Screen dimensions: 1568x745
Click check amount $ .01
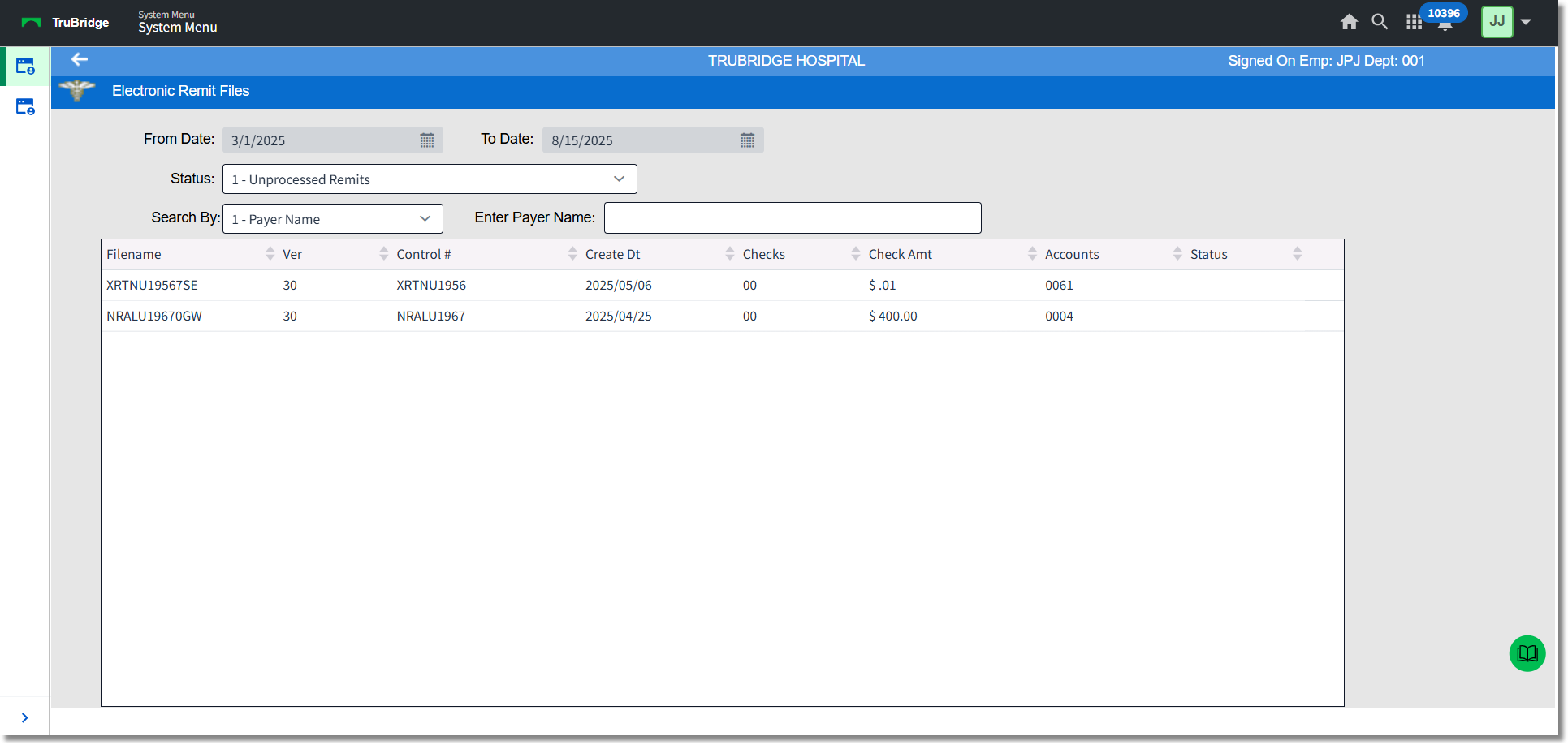pos(883,285)
